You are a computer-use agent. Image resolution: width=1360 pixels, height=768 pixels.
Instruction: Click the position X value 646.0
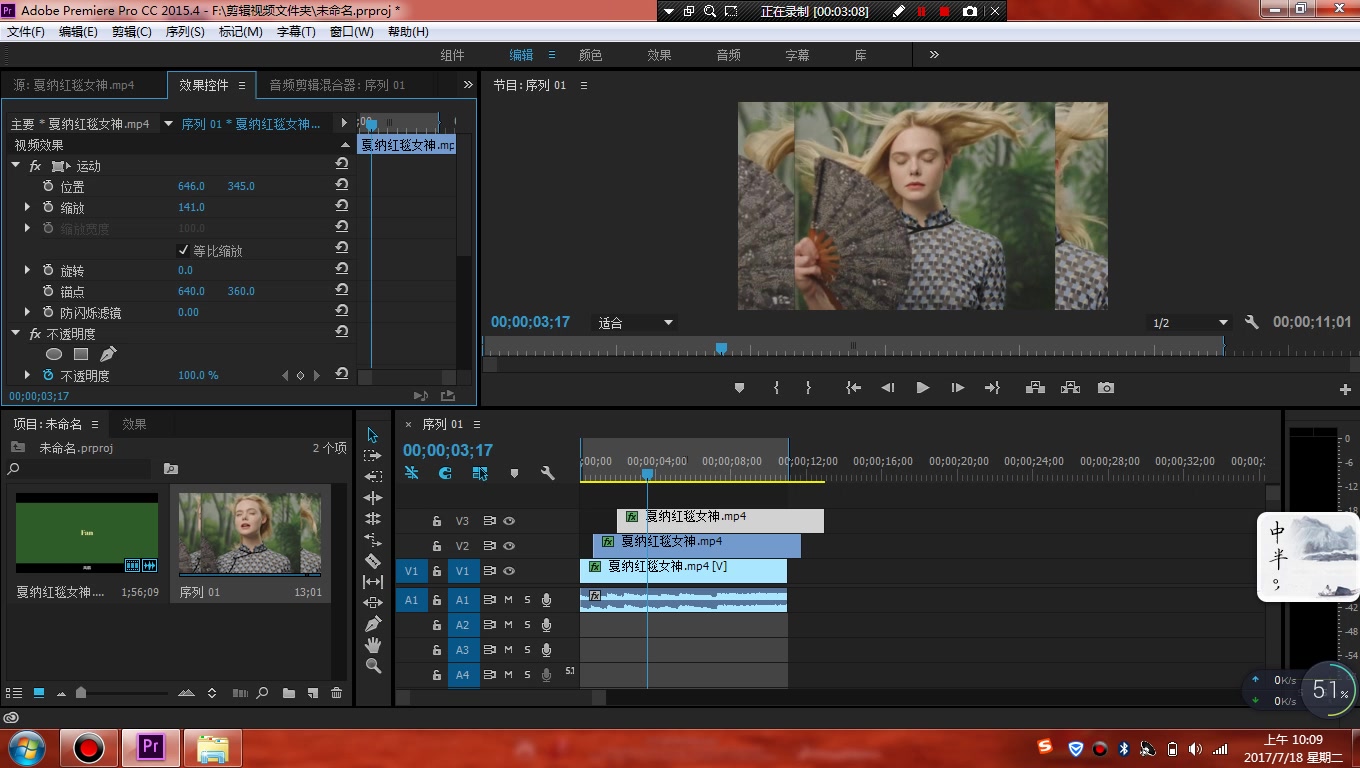tap(191, 186)
